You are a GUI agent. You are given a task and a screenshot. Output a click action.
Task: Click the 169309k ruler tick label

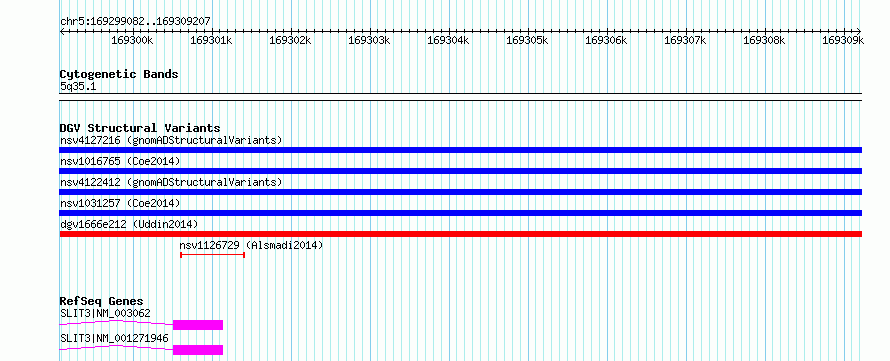coord(843,40)
